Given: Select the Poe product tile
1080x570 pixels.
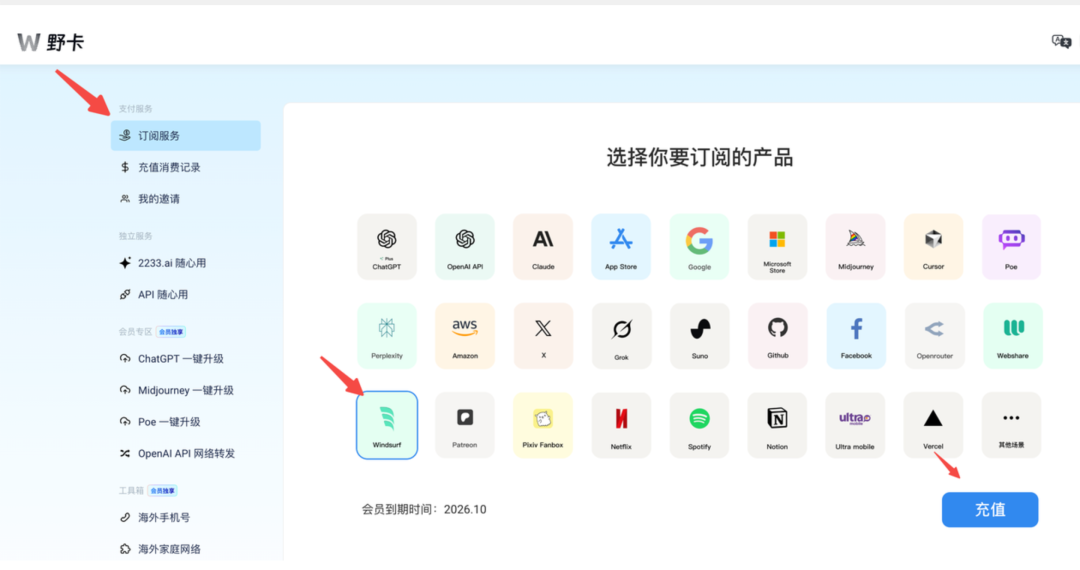Looking at the screenshot, I should 1011,246.
